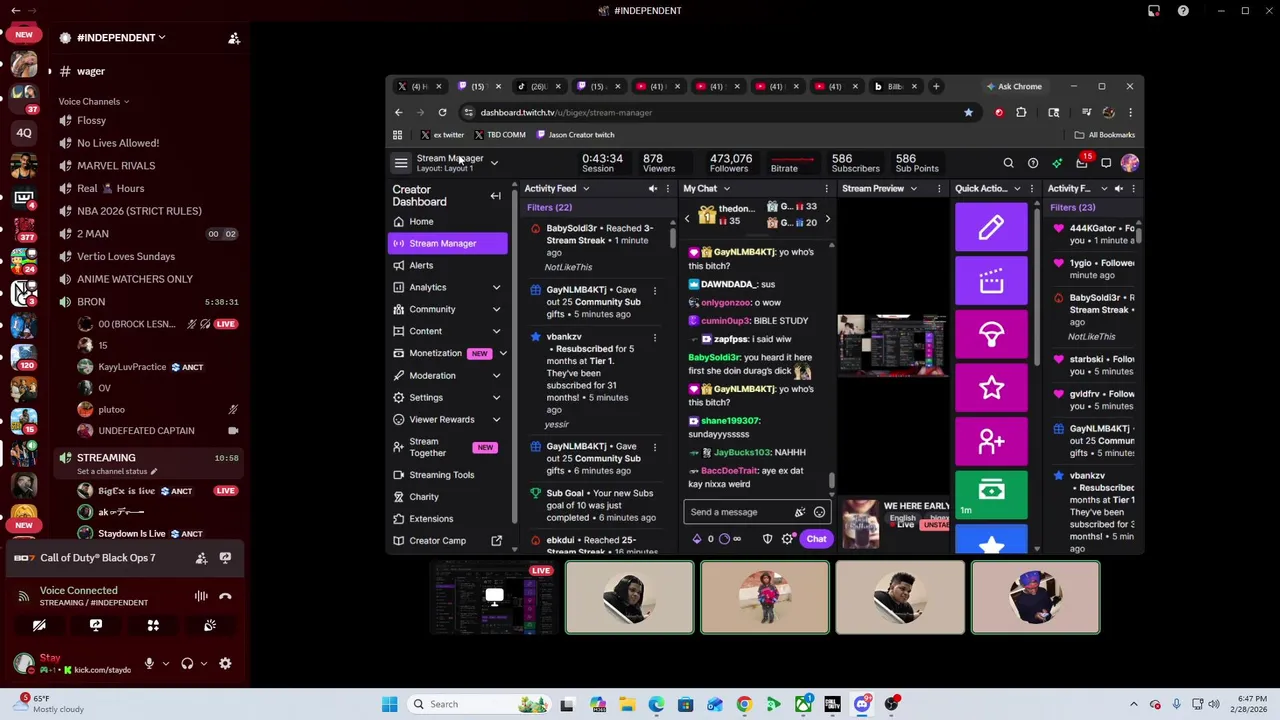
Task: Invite members icon next to #INDEPENDENT
Action: tap(234, 38)
